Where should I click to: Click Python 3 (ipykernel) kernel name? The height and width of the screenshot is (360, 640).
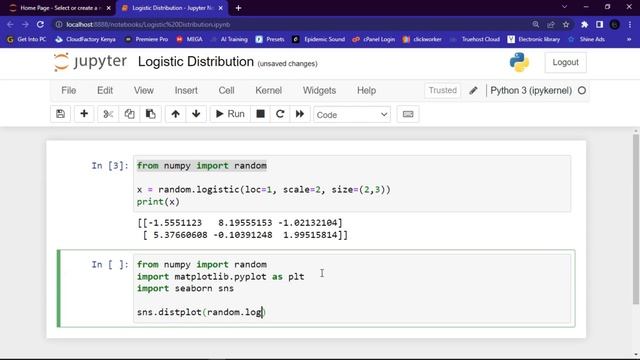point(531,91)
